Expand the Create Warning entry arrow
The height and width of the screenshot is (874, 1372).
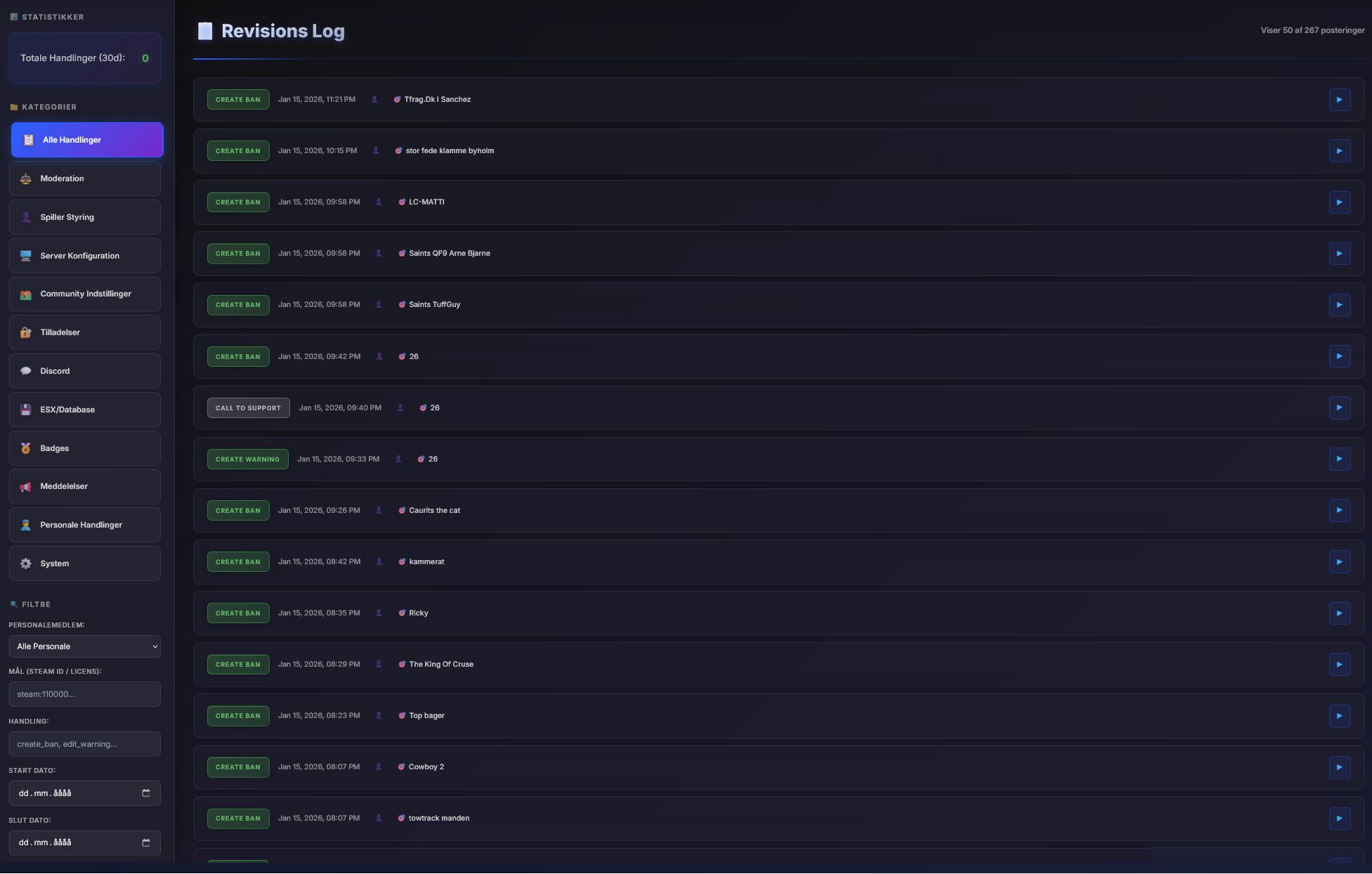(1340, 459)
